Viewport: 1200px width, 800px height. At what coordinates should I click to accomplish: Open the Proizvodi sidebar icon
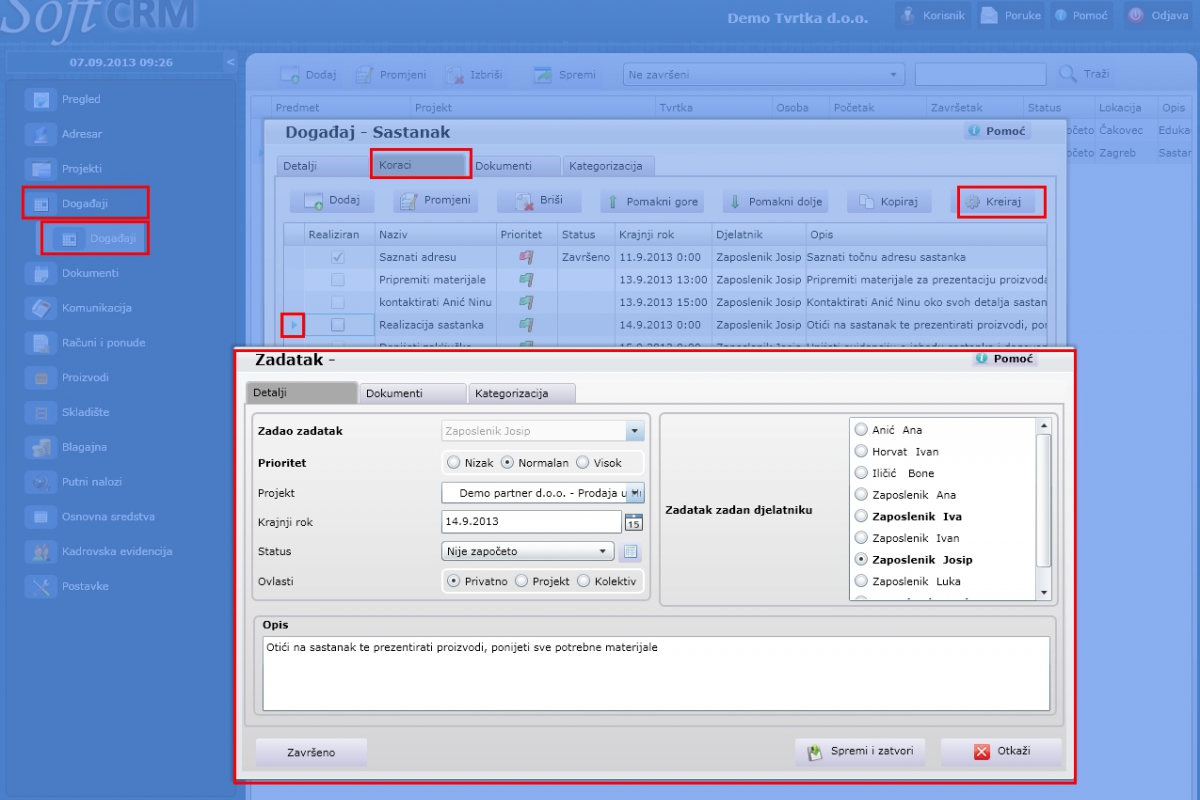(41, 377)
